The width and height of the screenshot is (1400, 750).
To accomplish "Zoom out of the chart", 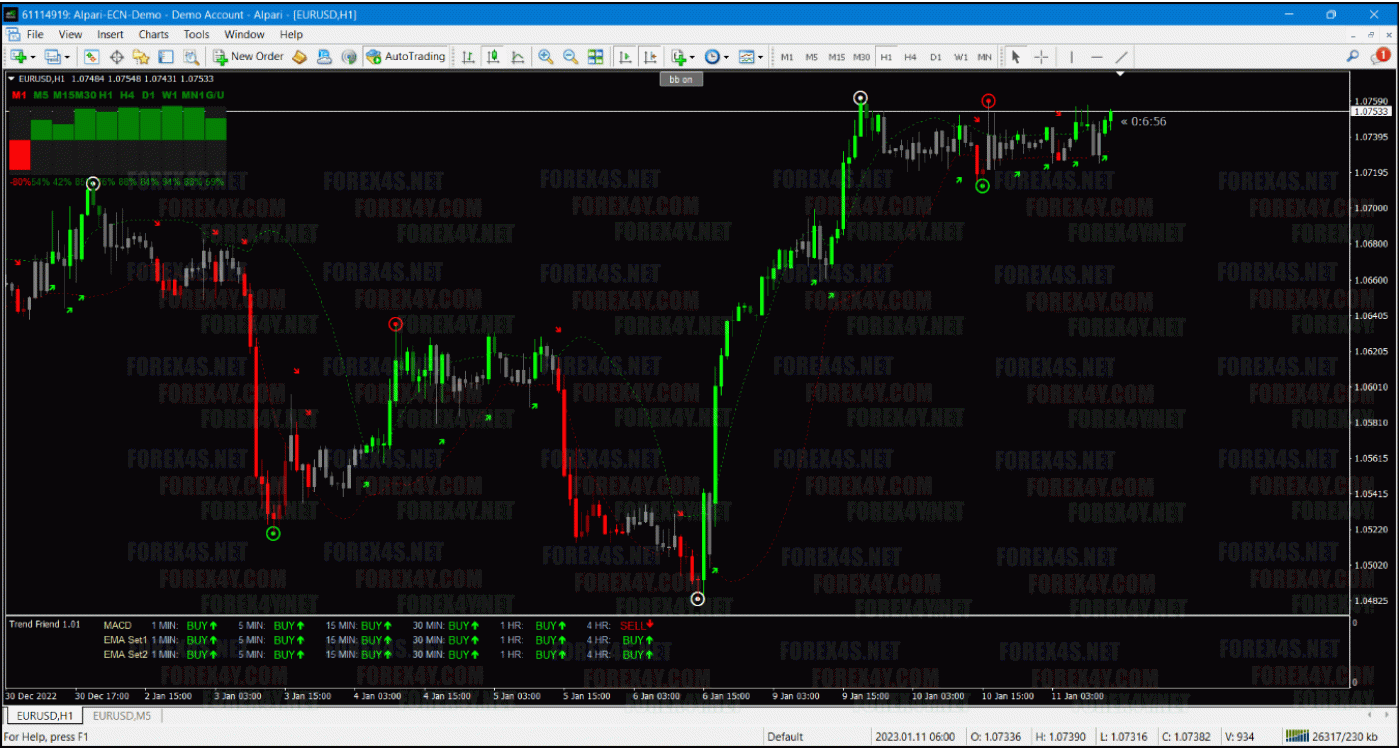I will tap(570, 57).
